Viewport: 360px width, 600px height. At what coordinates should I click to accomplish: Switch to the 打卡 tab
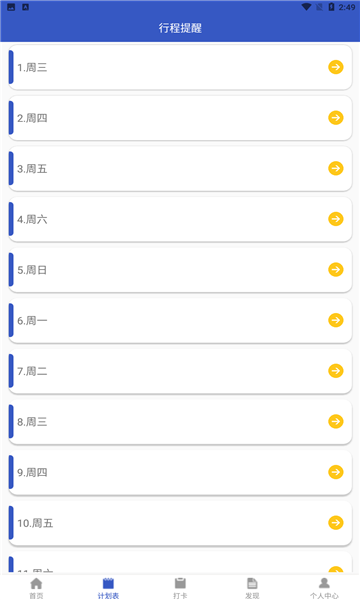pos(180,588)
